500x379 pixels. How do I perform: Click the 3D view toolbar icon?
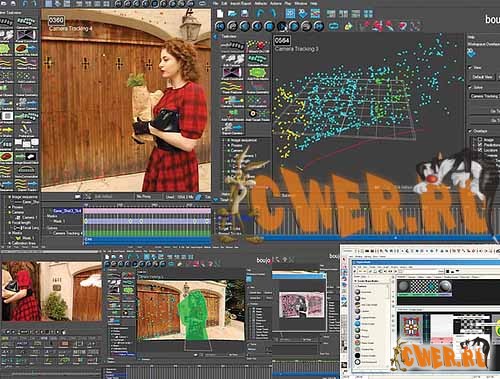click(303, 14)
